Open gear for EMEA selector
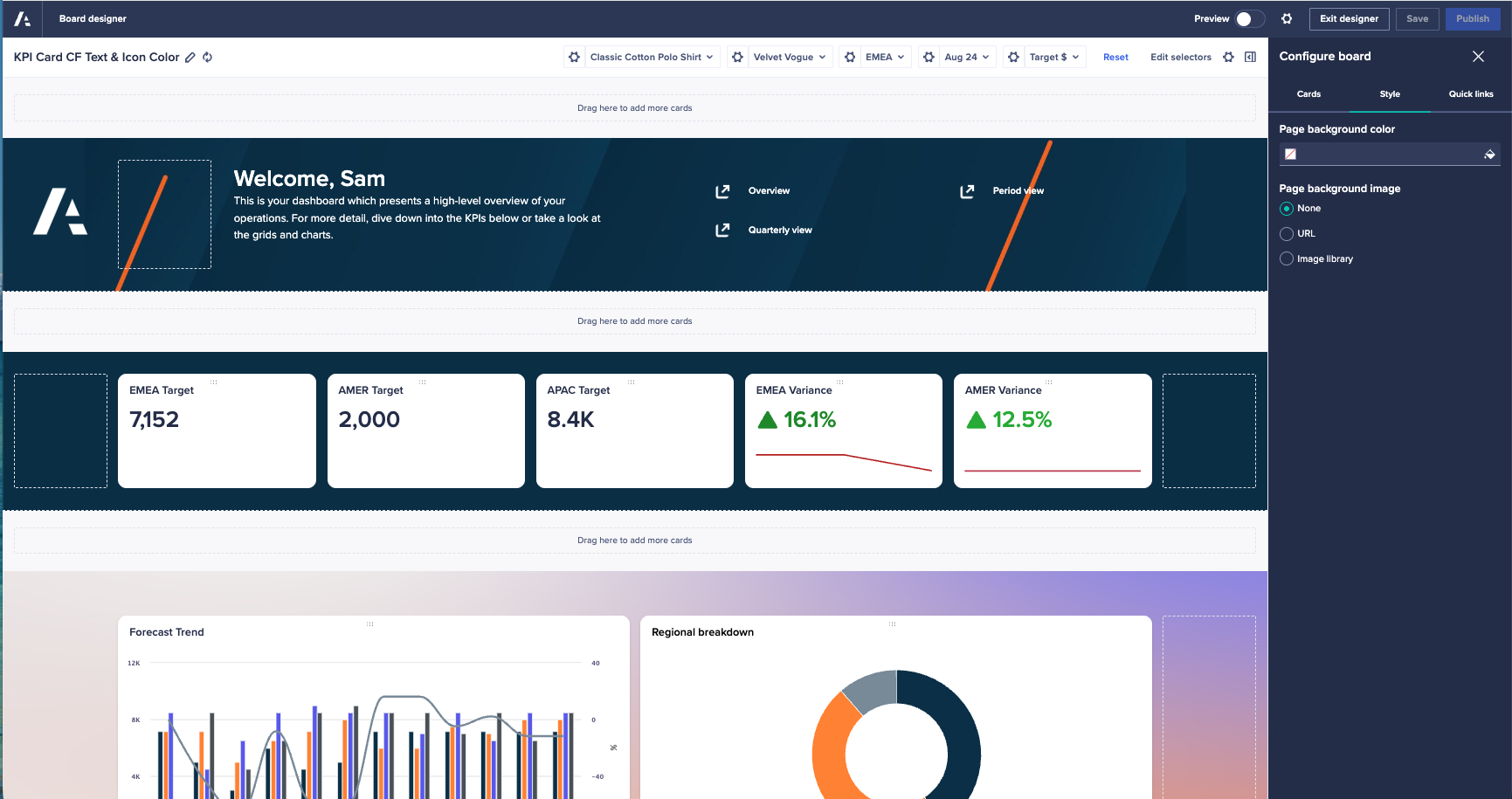The width and height of the screenshot is (1512, 799). pyautogui.click(x=850, y=57)
